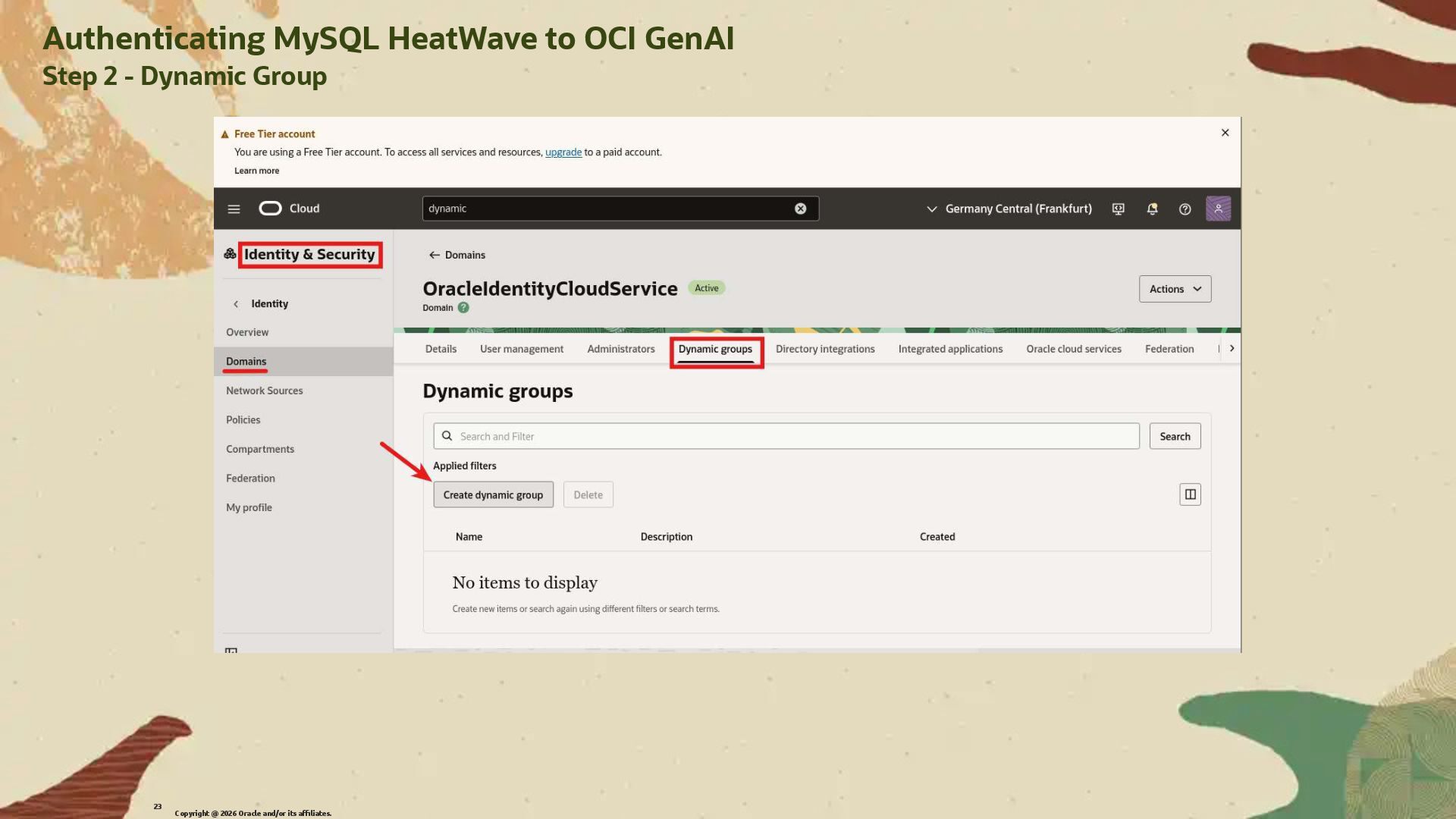Open the notifications bell
Image resolution: width=1456 pixels, height=819 pixels.
(1152, 209)
